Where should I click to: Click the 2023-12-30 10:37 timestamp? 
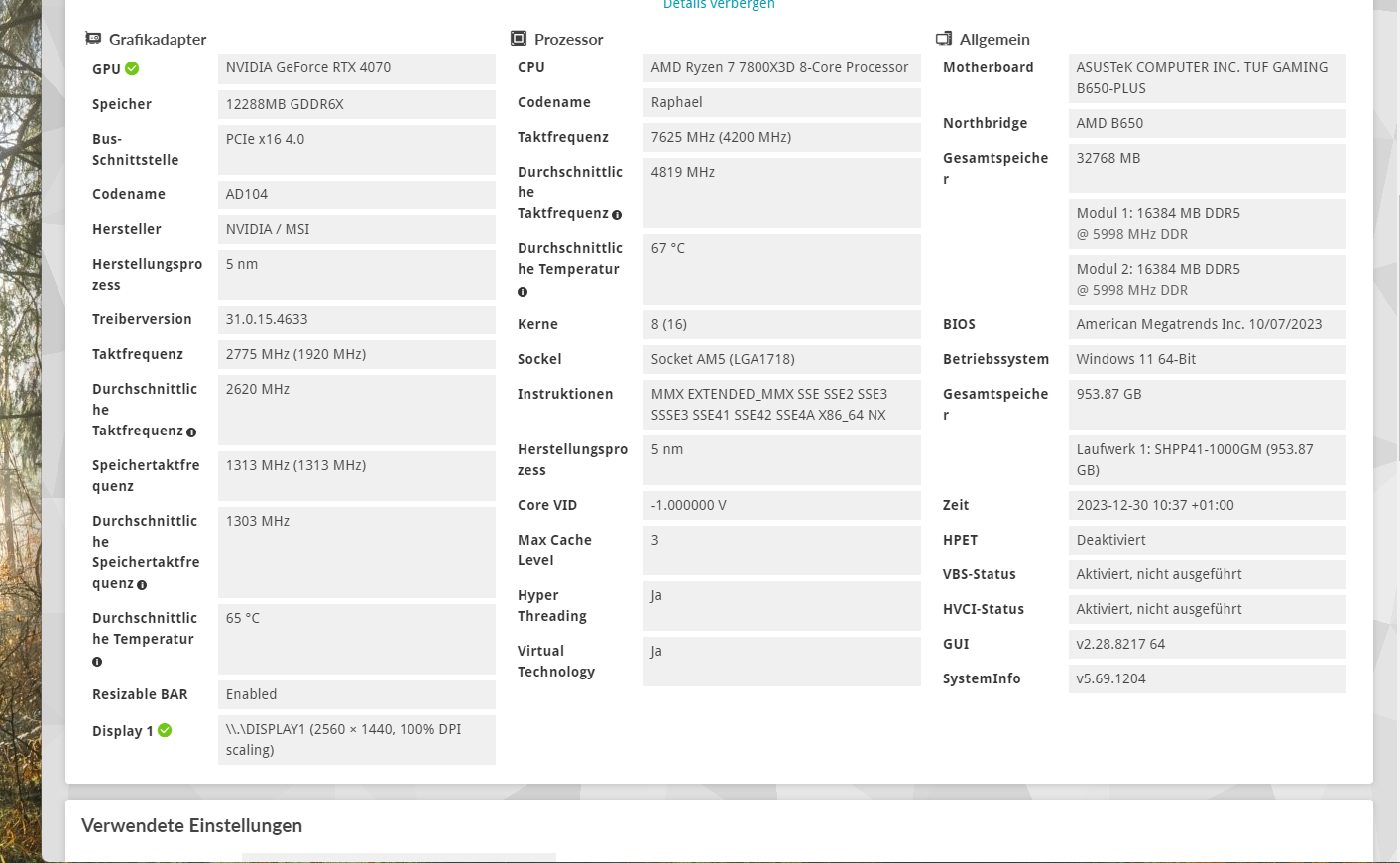coord(1208,505)
